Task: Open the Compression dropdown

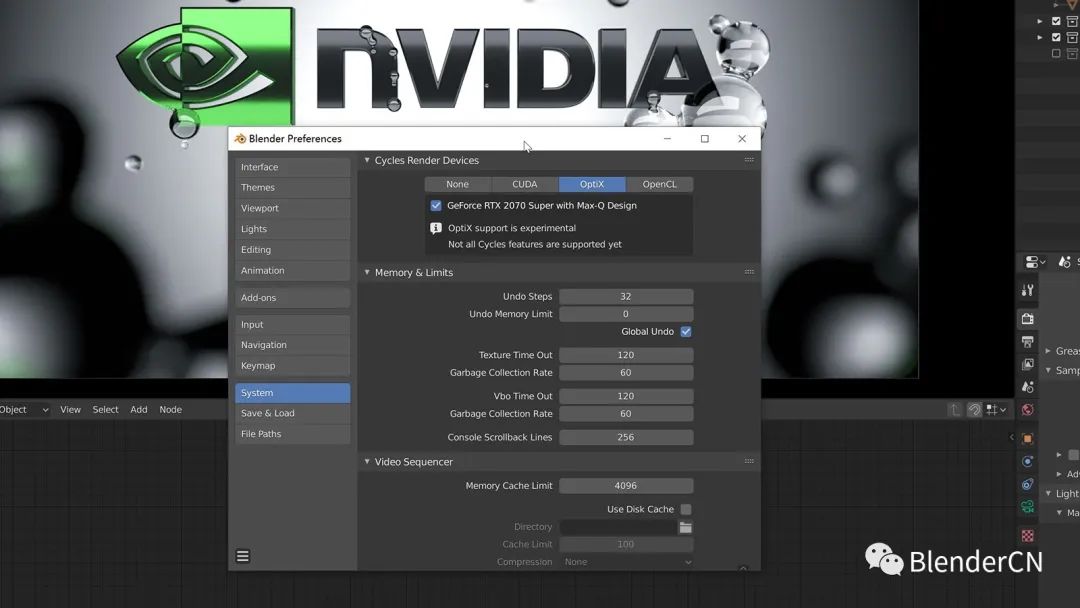Action: (x=626, y=562)
